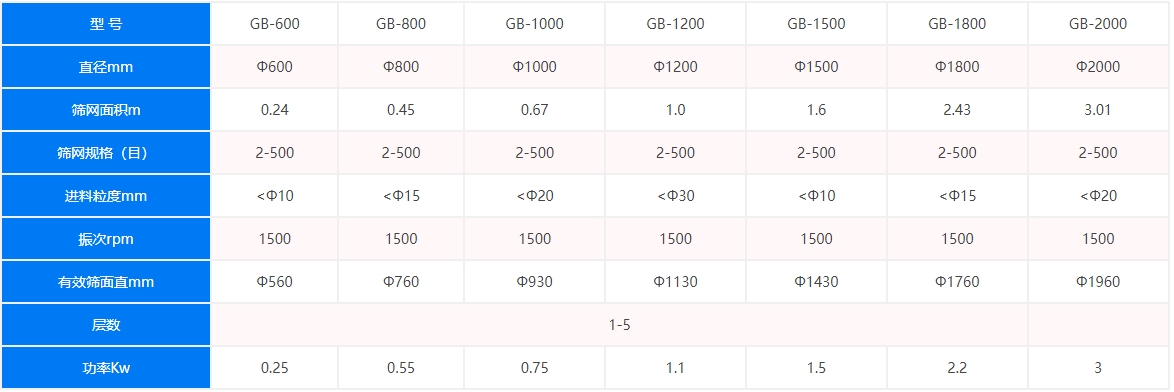The width and height of the screenshot is (1174, 392).
Task: Click the 型号 header cell
Action: click(x=106, y=24)
